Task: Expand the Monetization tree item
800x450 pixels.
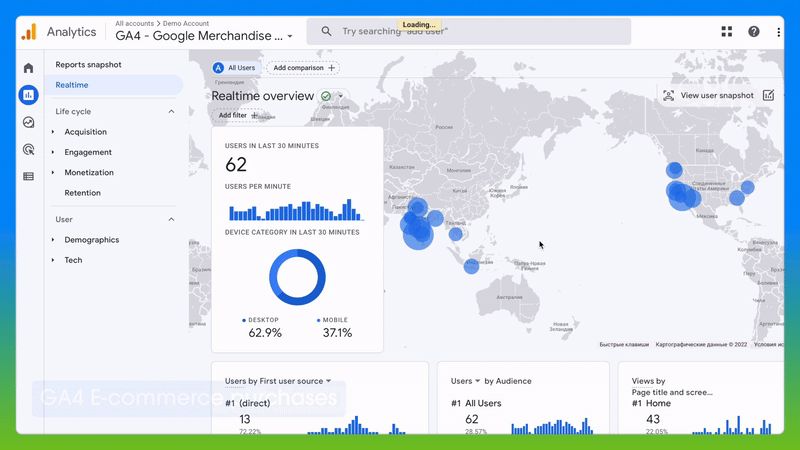Action: coord(53,172)
